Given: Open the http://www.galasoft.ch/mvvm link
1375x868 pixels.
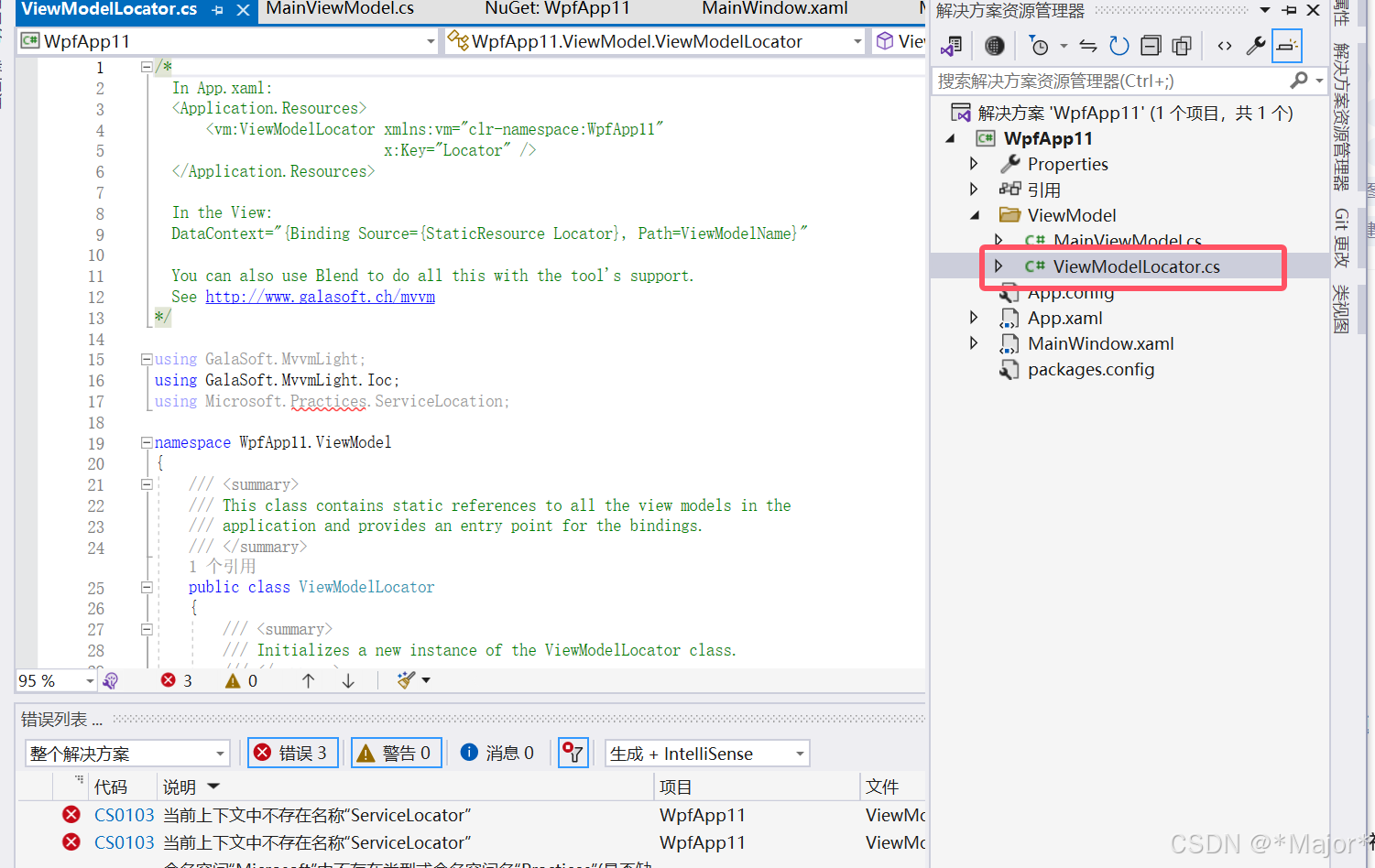Looking at the screenshot, I should coord(320,297).
